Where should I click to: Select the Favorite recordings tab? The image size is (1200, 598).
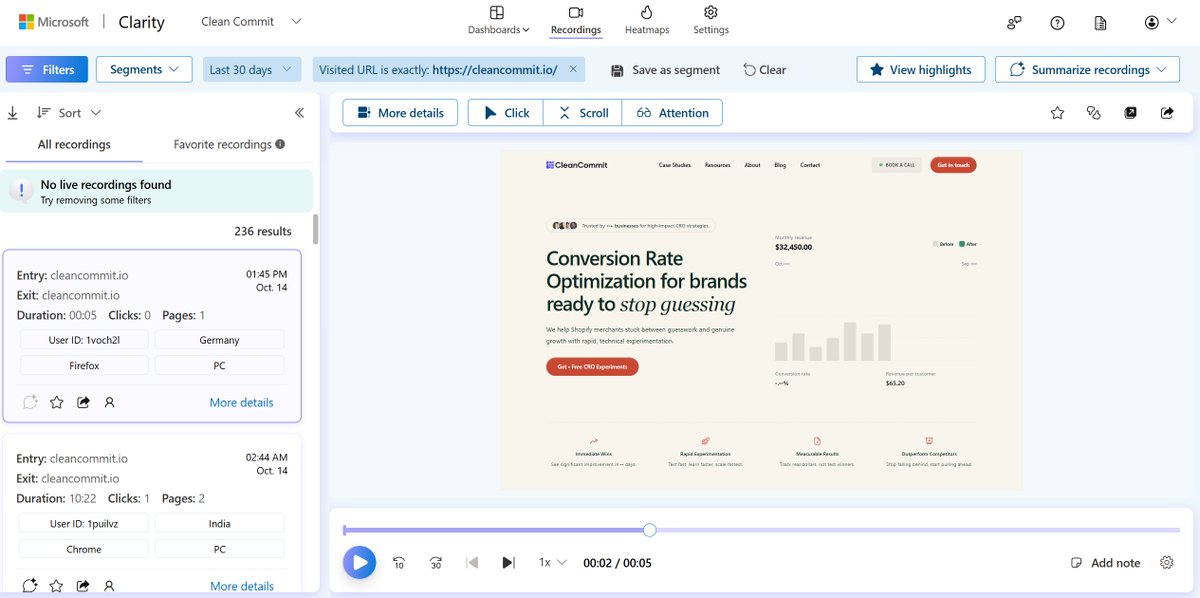pos(222,144)
